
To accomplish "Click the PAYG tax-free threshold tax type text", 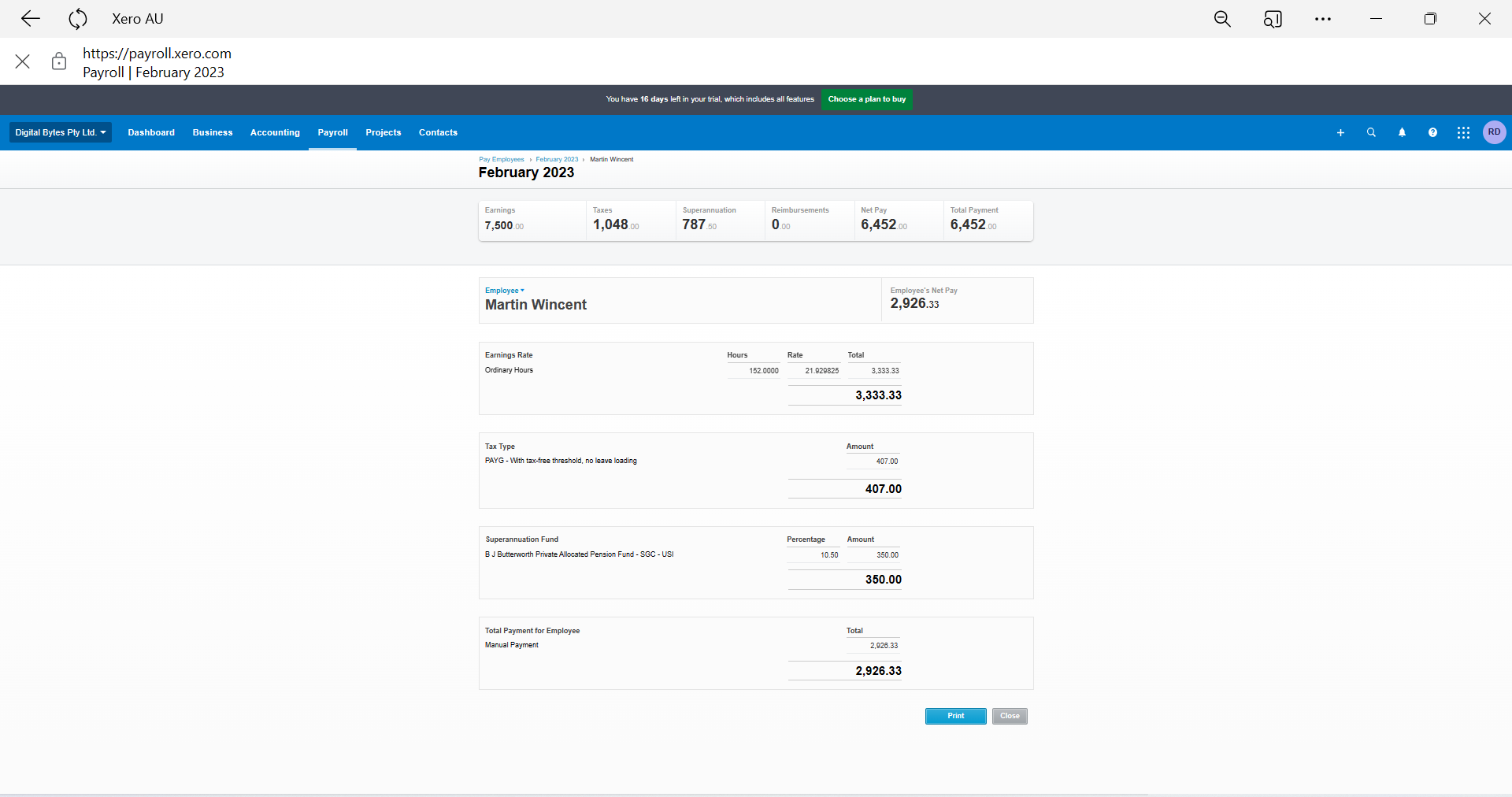I will [561, 461].
